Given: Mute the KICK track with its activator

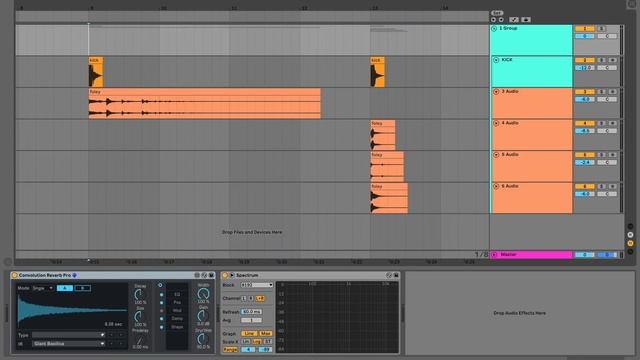Looking at the screenshot, I should coord(584,60).
